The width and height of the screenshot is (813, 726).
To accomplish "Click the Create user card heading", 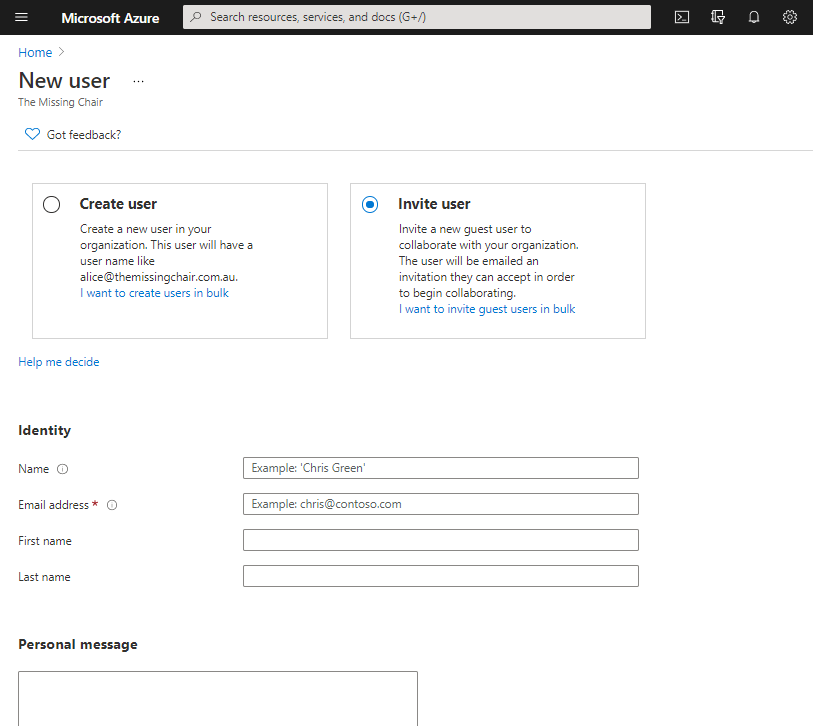I will (118, 204).
